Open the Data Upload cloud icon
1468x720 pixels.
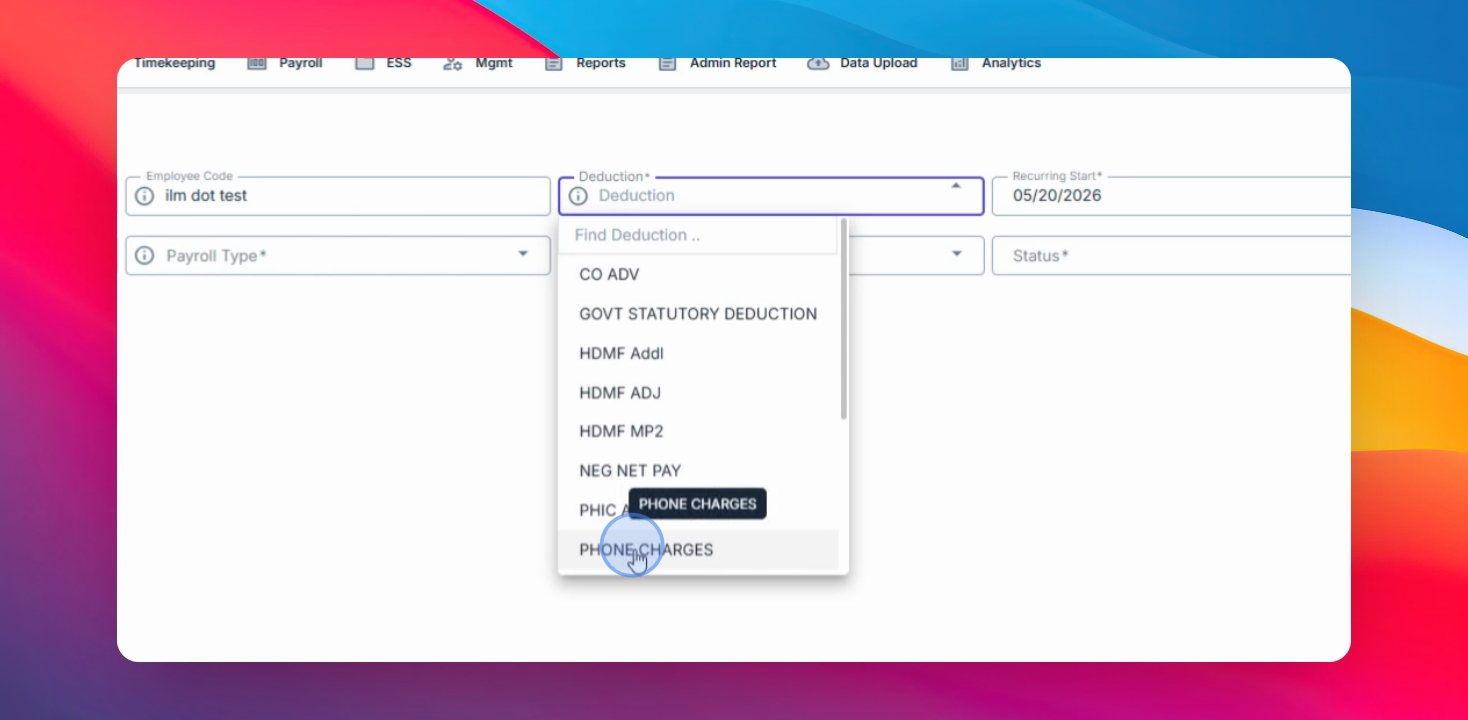point(818,63)
